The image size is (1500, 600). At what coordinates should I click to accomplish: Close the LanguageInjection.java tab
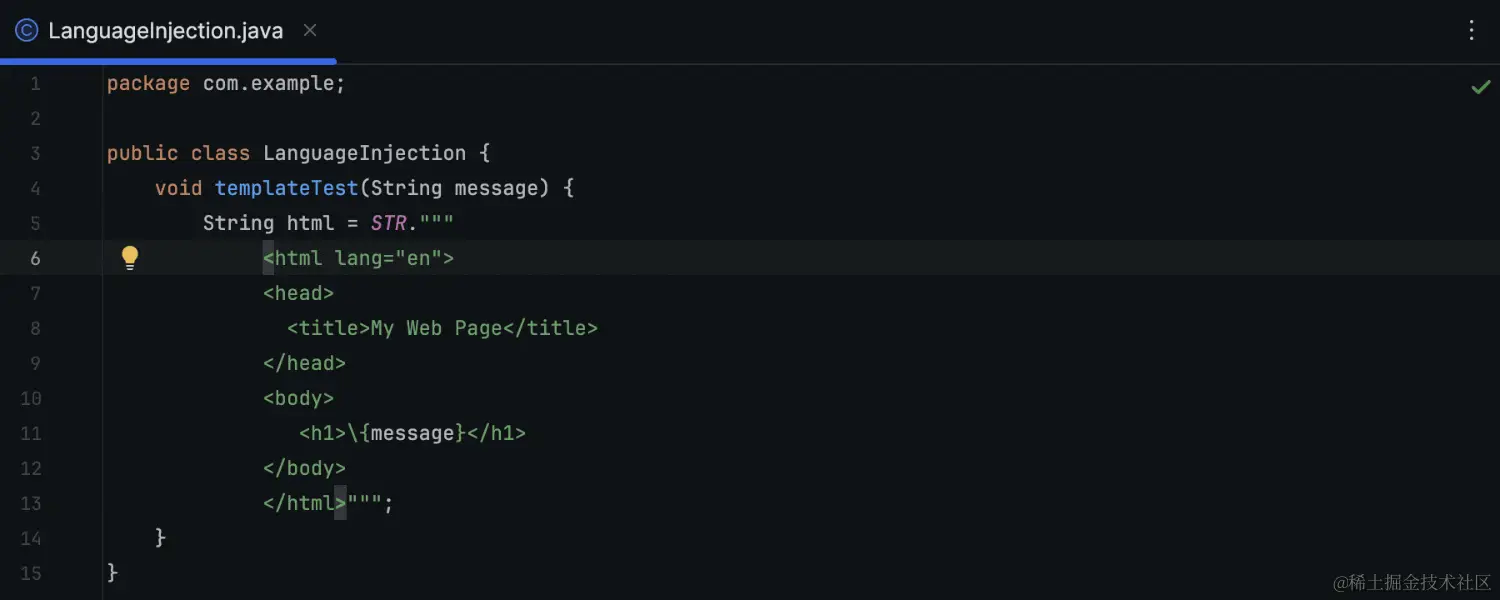[309, 30]
